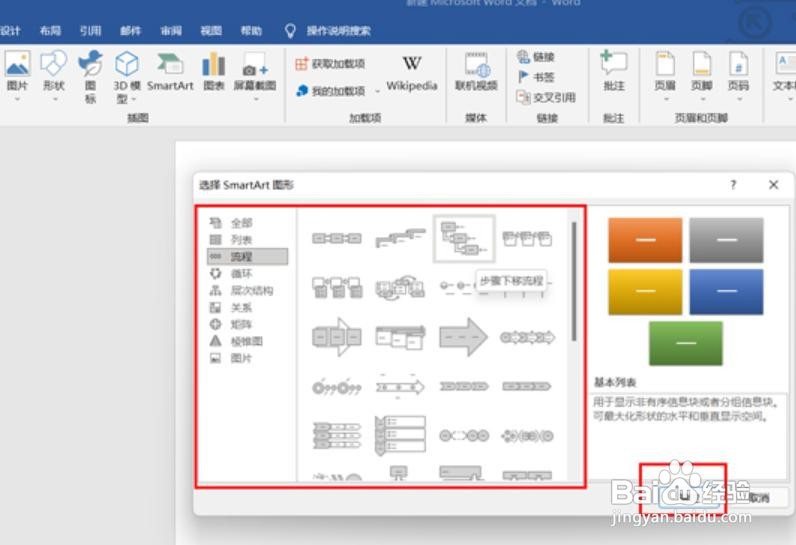The width and height of the screenshot is (796, 545).
Task: Switch to the 帮助 ribbon tab
Action: click(x=251, y=31)
